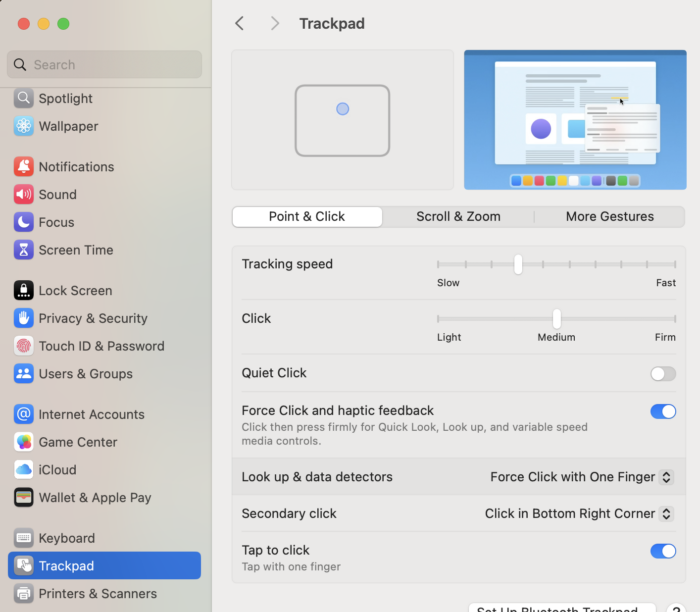Screen dimensions: 700x612
Task: Click the Screen Time hourglass icon
Action: pyautogui.click(x=23, y=251)
